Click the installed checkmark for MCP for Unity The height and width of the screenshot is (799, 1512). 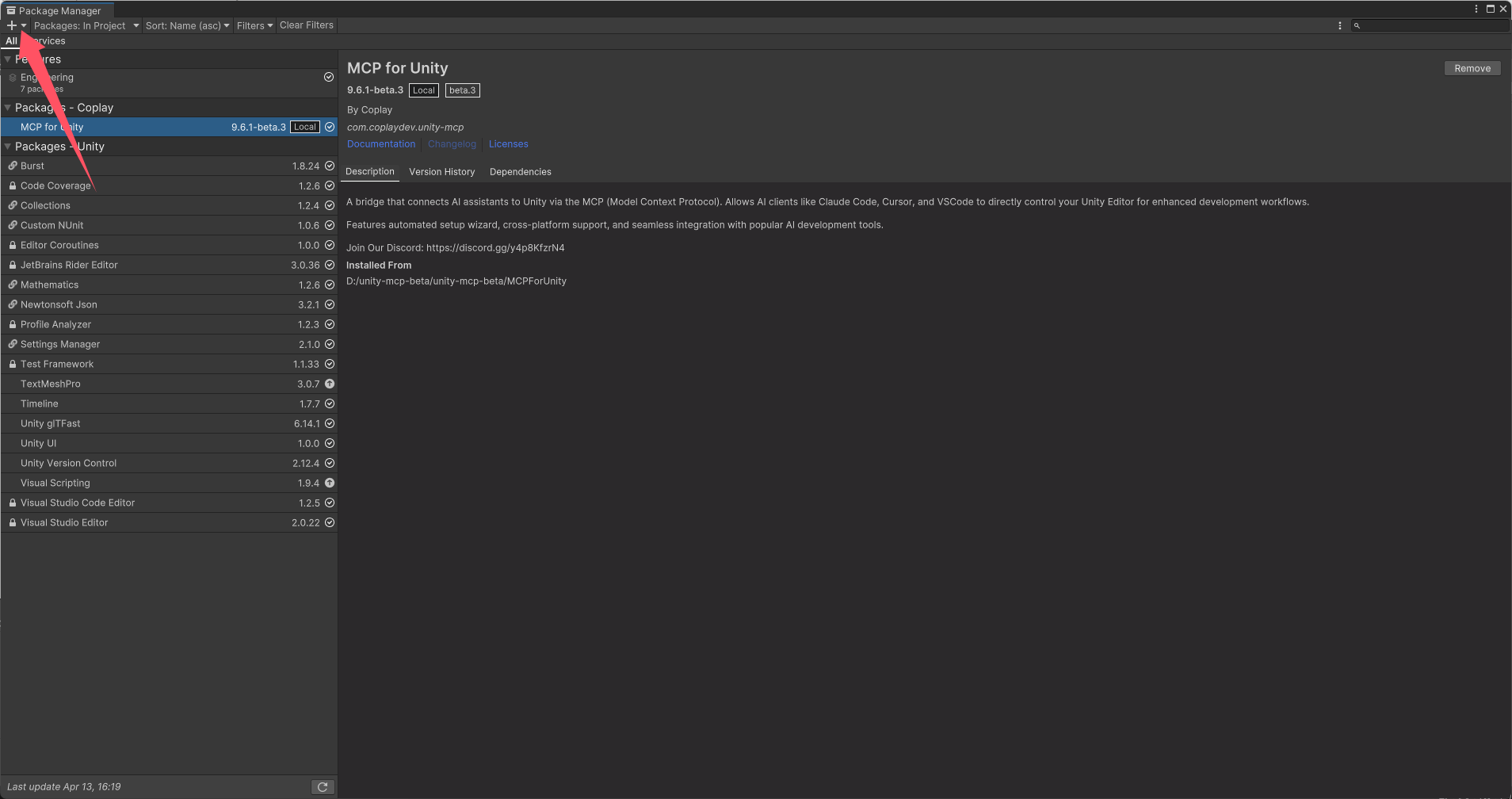(330, 127)
